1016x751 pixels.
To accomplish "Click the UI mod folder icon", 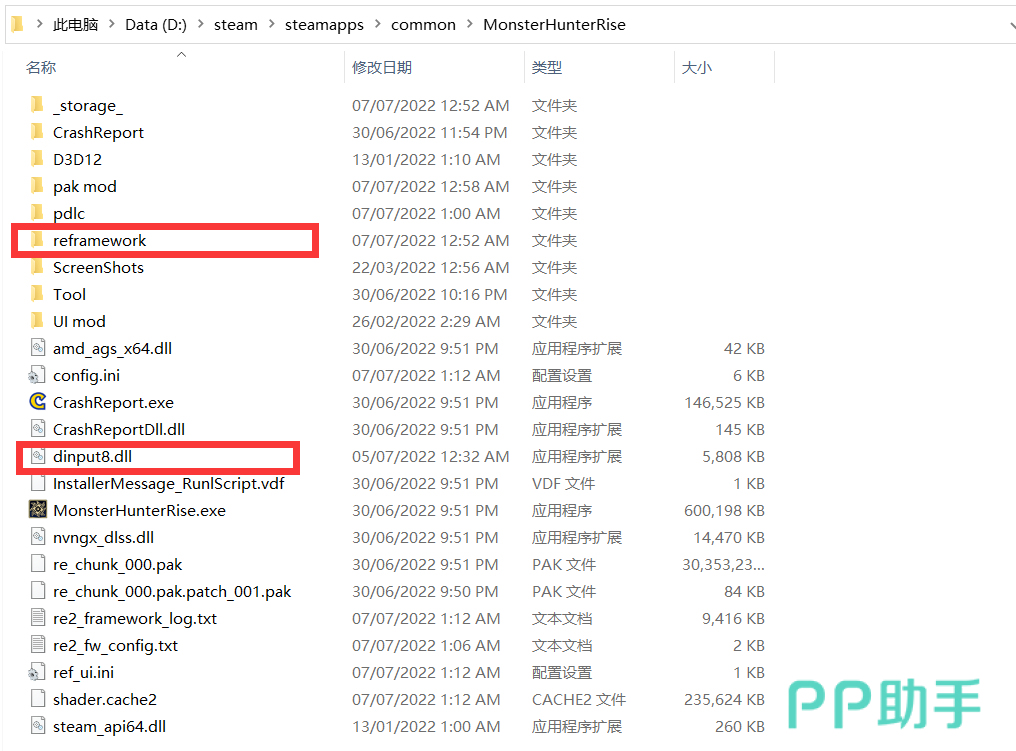I will click(38, 321).
